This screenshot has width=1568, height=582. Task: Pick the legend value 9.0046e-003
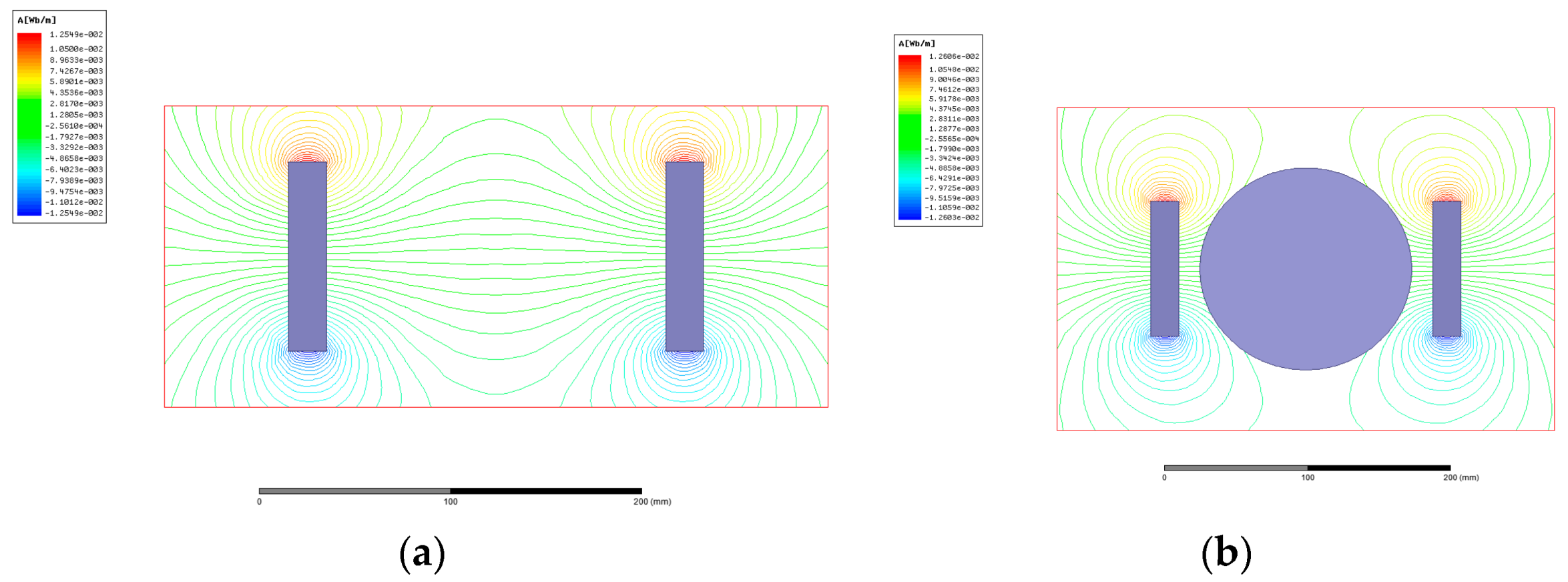click(954, 79)
